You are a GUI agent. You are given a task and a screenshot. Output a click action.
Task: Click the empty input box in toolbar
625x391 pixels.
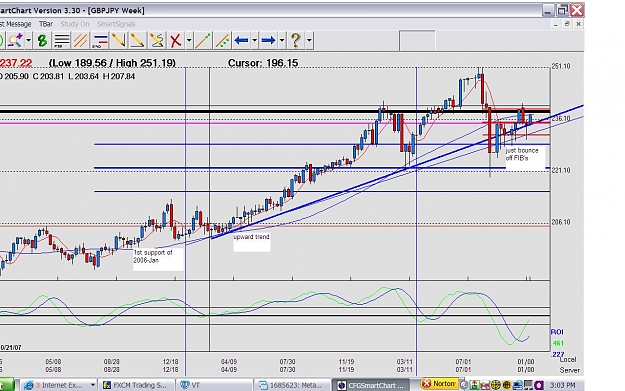click(x=417, y=40)
